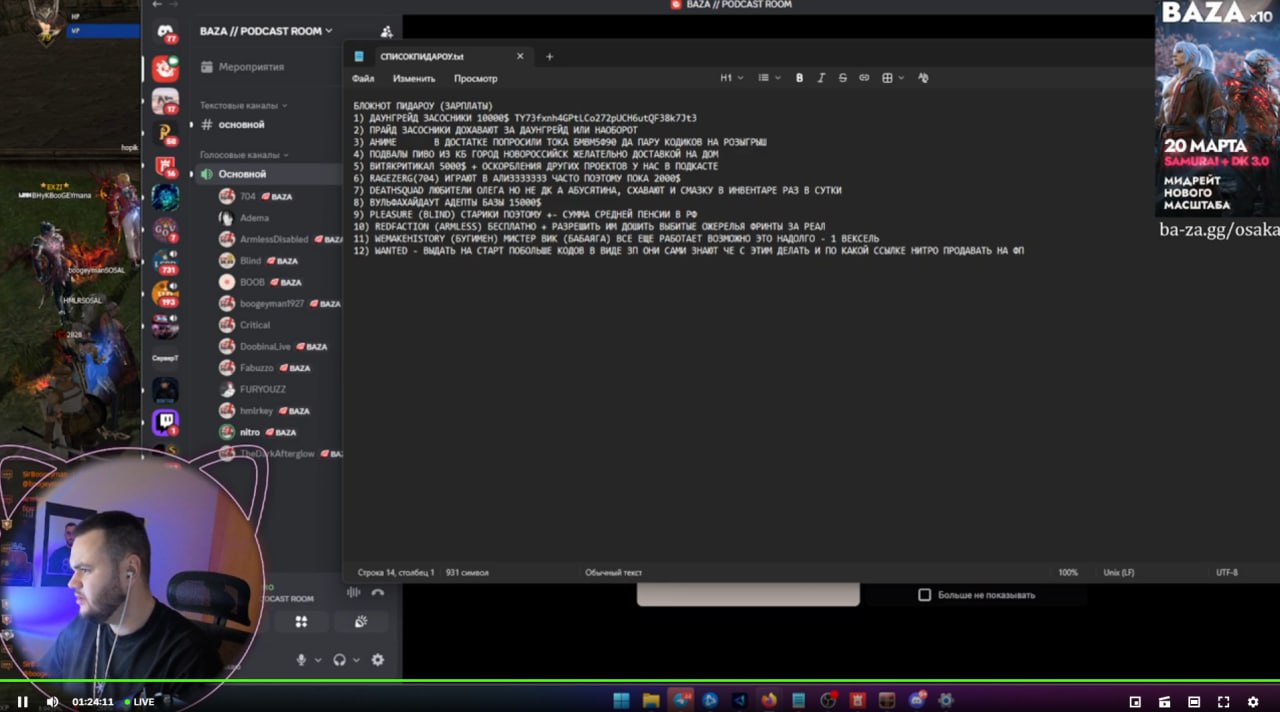Enter fullscreen on stream player
Image resolution: width=1280 pixels, height=712 pixels.
(1223, 702)
